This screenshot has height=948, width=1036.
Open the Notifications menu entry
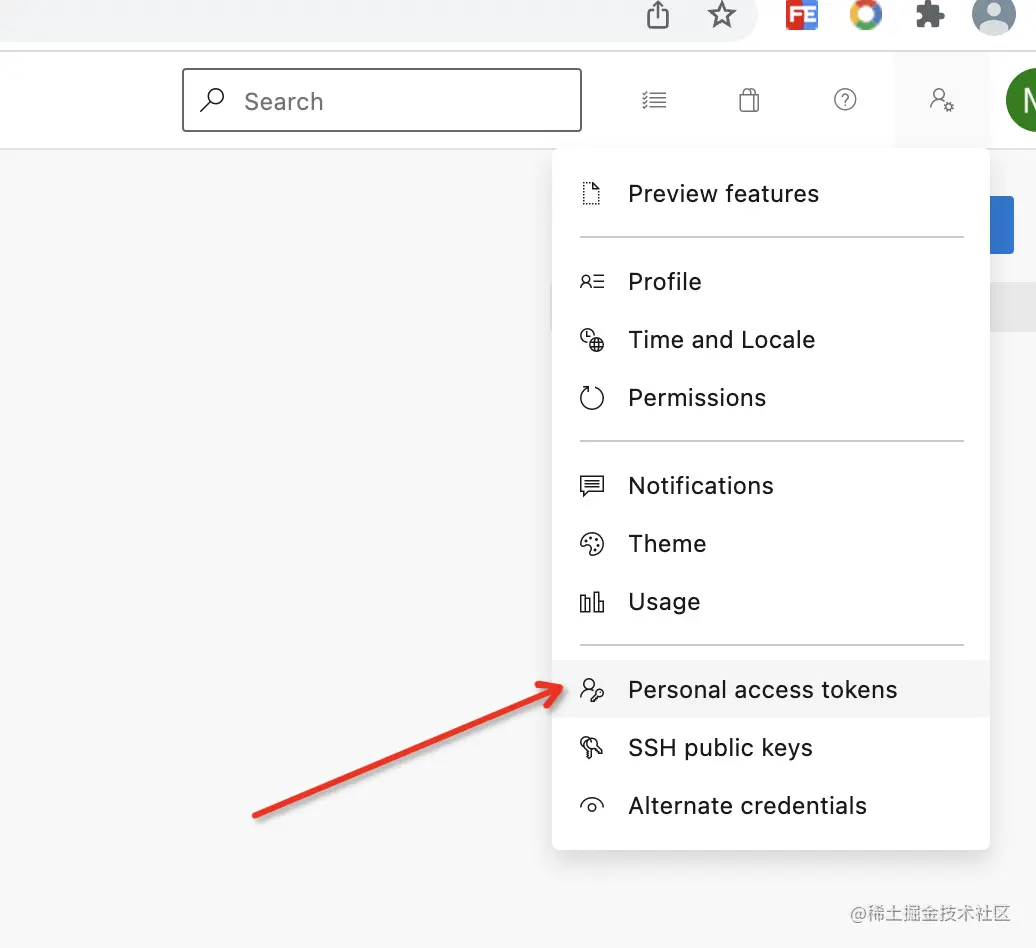pos(700,486)
